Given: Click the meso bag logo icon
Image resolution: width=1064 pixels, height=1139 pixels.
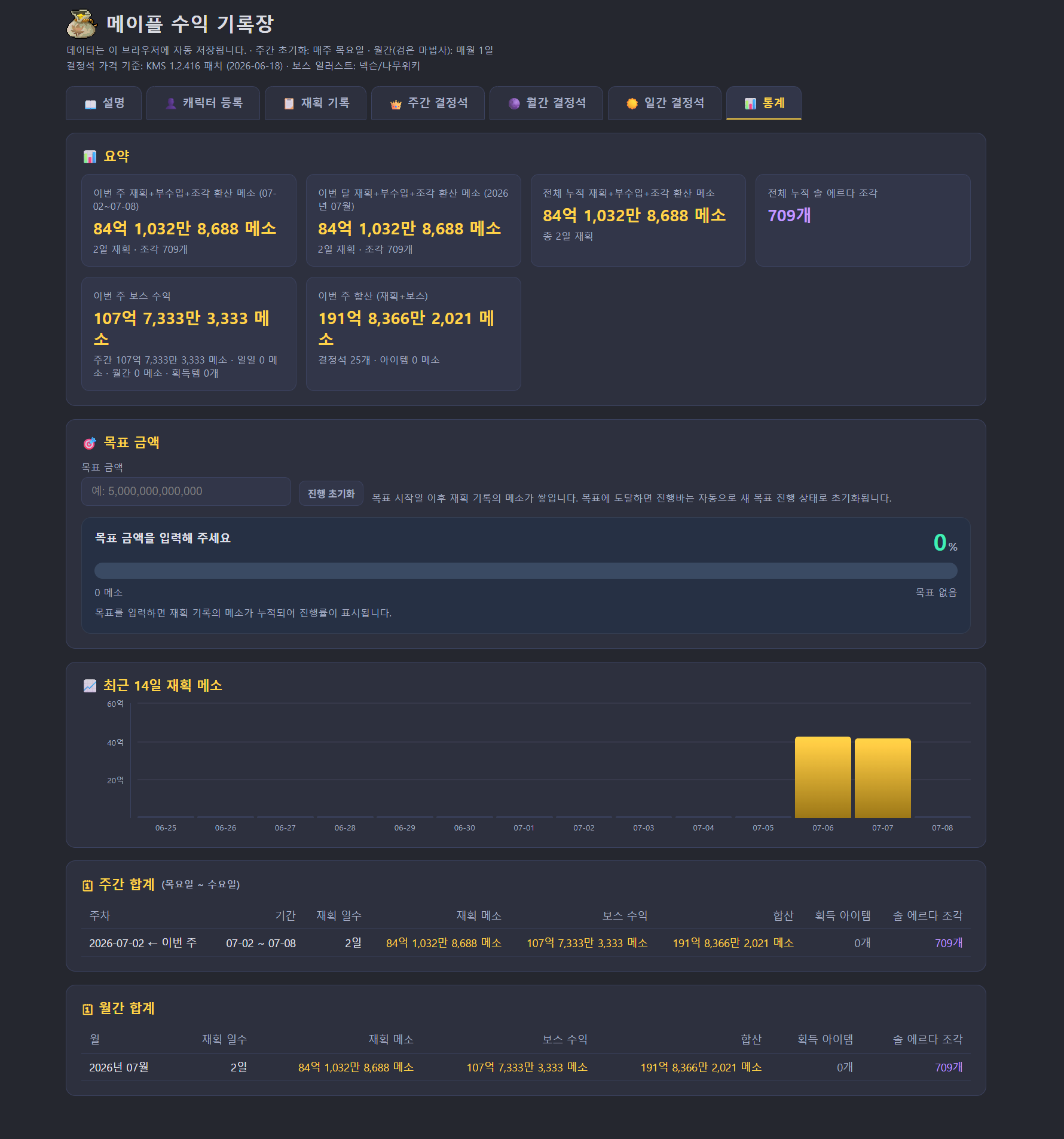Looking at the screenshot, I should point(82,24).
